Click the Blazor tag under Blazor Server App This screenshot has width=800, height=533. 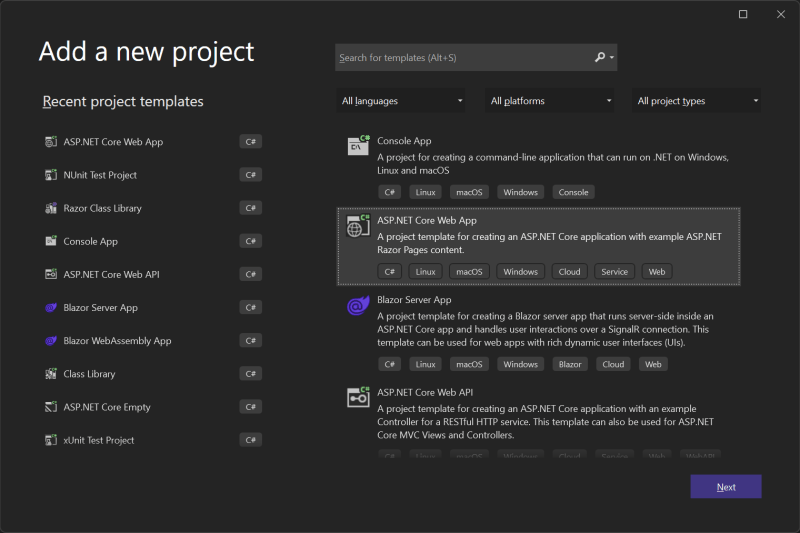(x=570, y=364)
